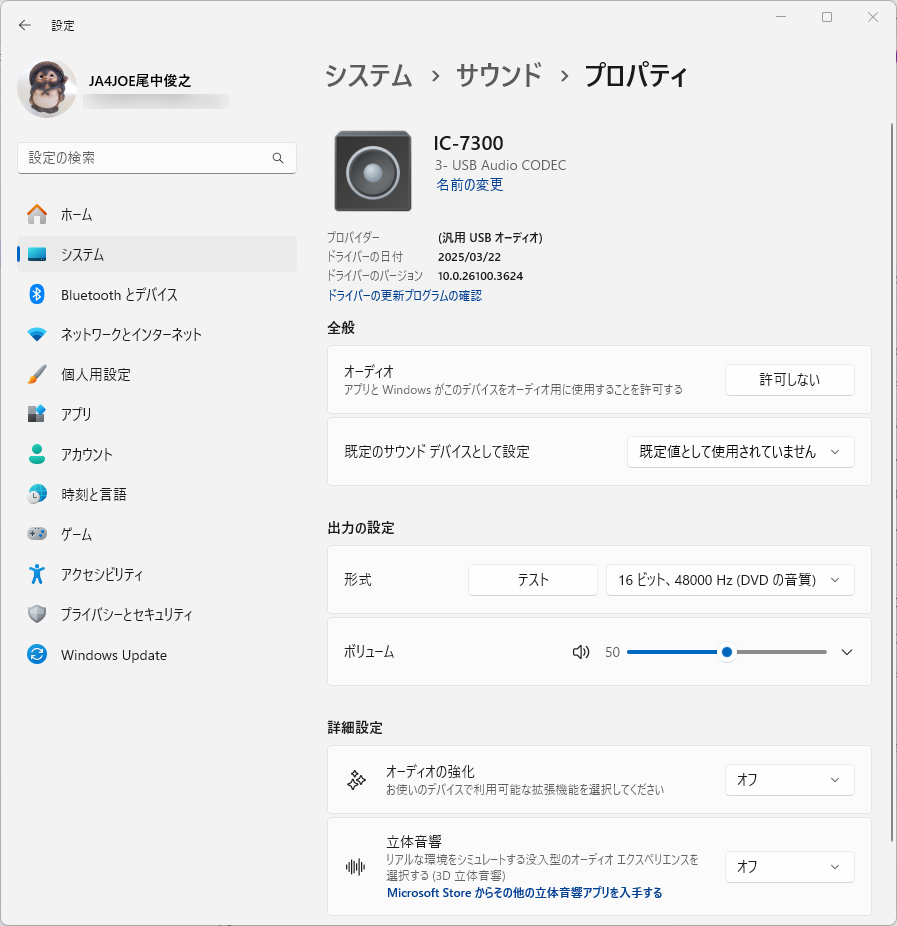Select アプリ in the sidebar
The width and height of the screenshot is (897, 926).
156,414
